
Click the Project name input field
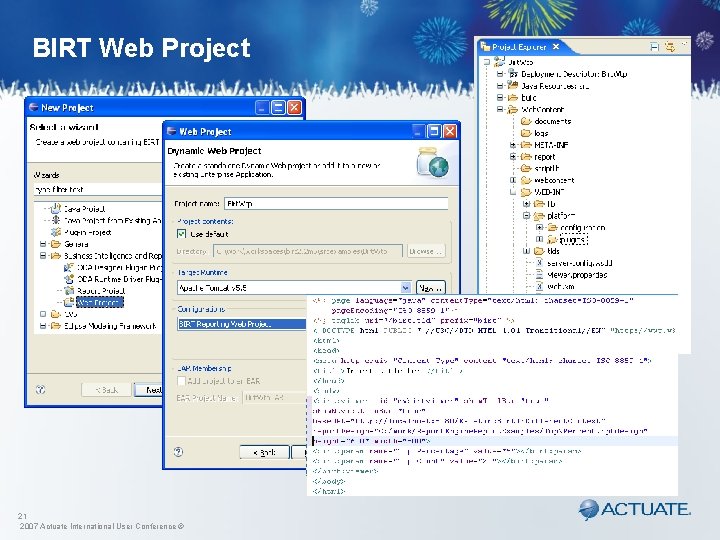(336, 203)
